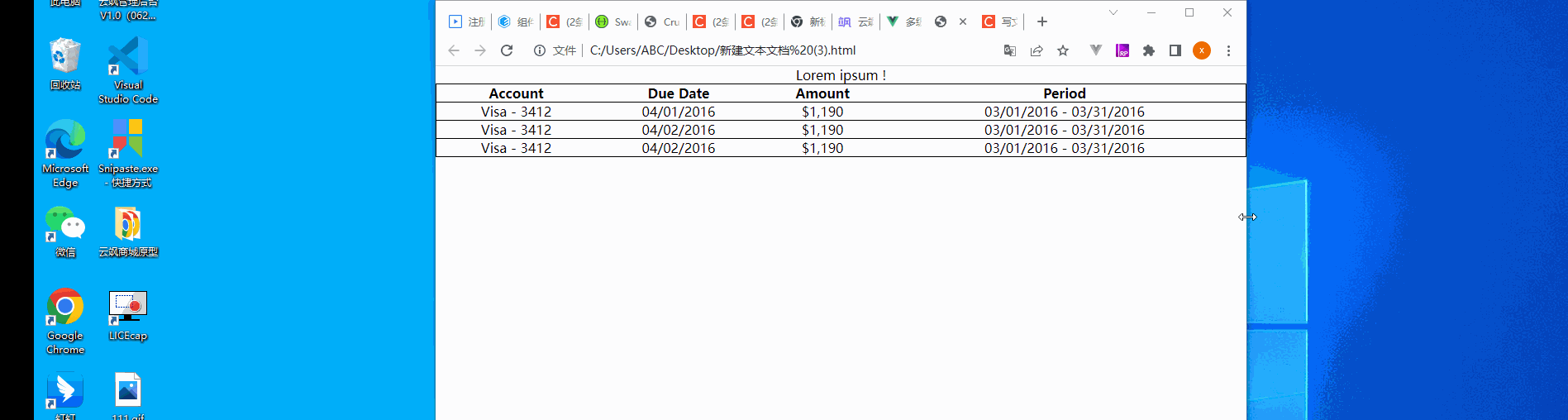Screen dimensions: 1568x420
Task: Select the LICEcap desktop shortcut
Action: 128,315
